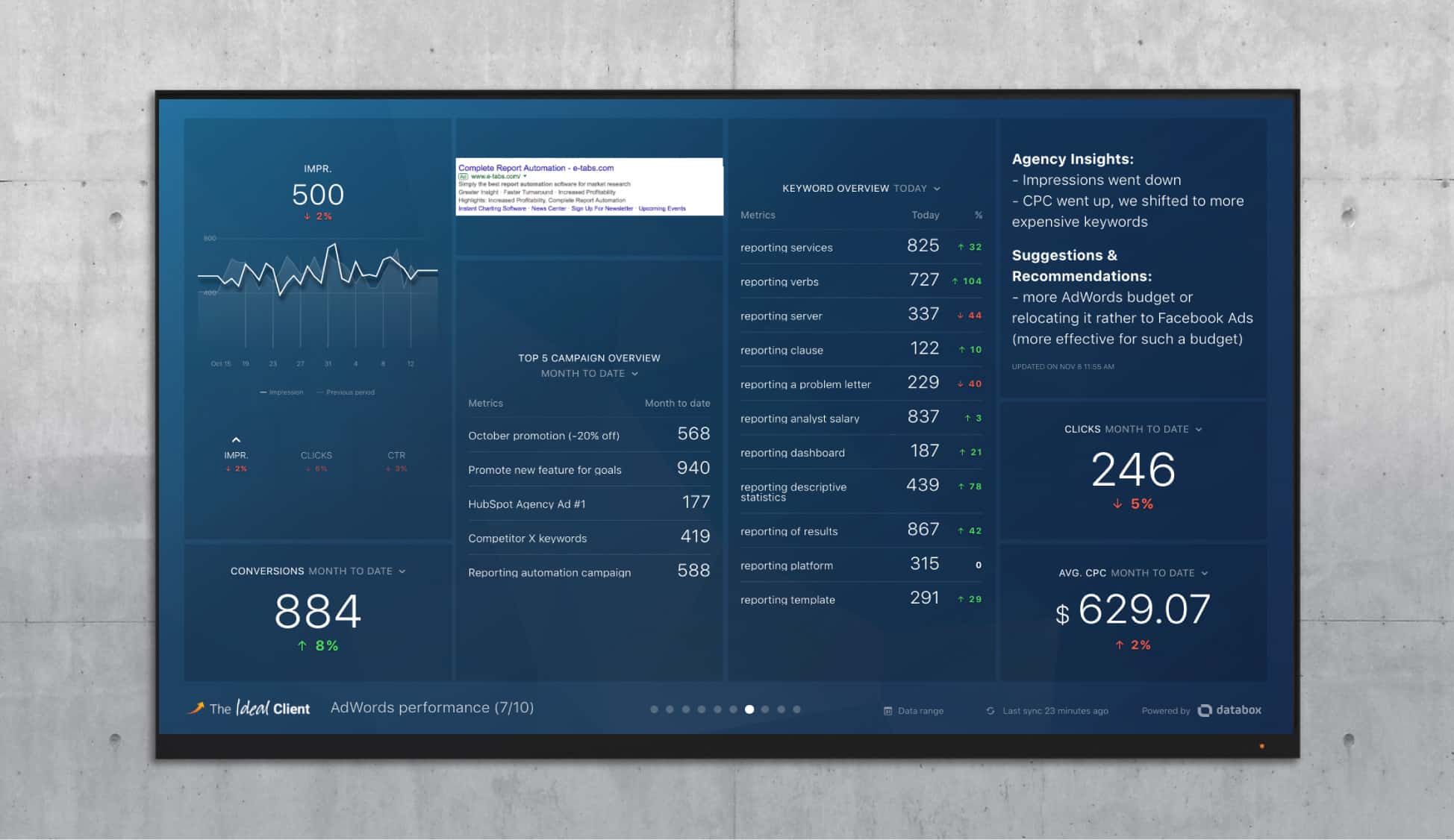This screenshot has width=1454, height=840.
Task: Open Avg. CPC Month to Date dropdown
Action: coord(1205,574)
